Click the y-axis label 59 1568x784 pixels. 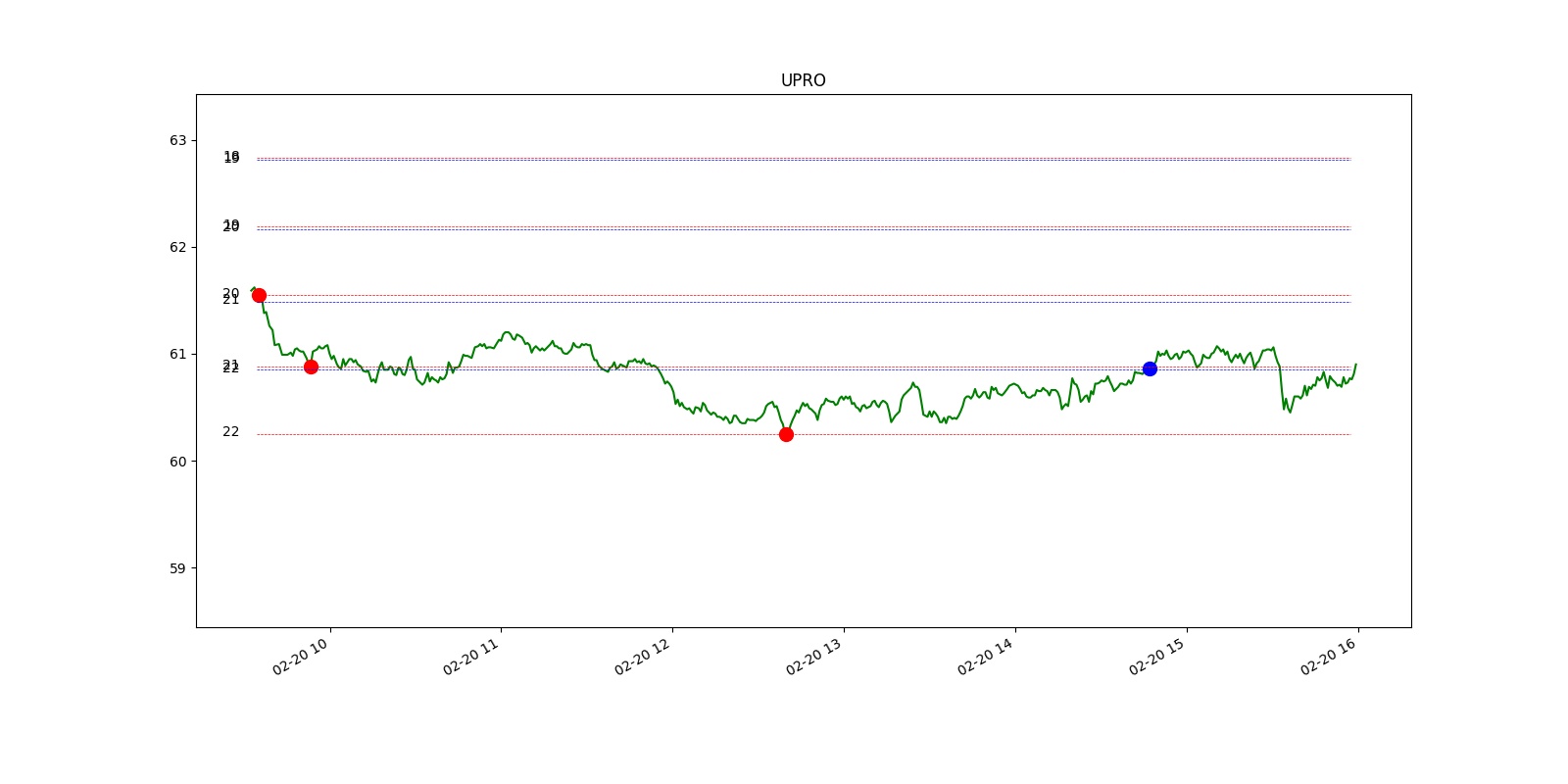177,567
